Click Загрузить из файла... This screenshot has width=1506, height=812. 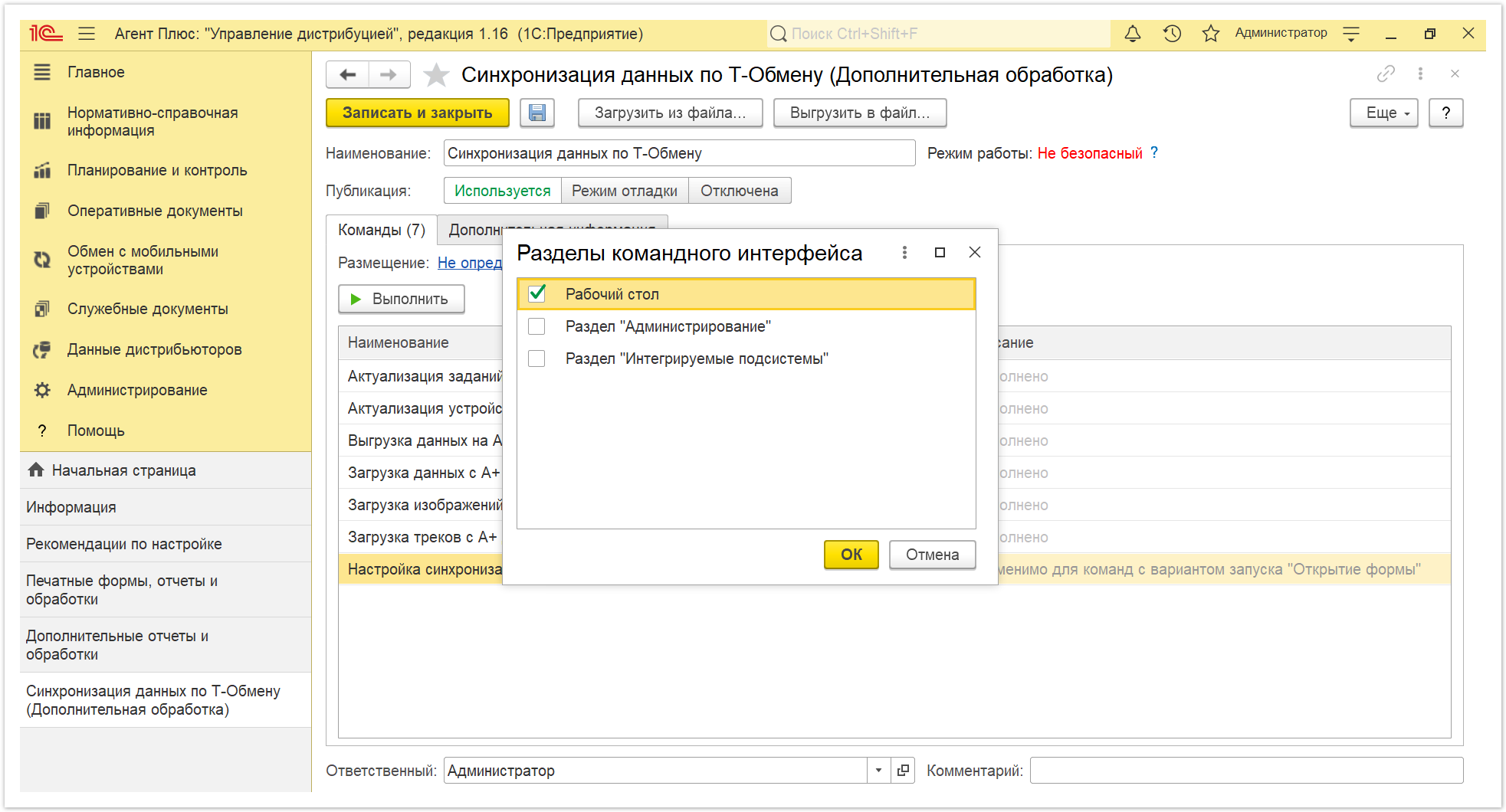[671, 113]
